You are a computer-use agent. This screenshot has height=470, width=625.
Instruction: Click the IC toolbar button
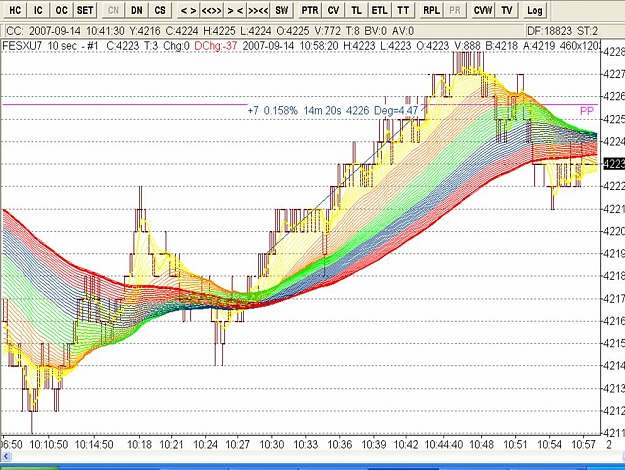click(x=38, y=10)
